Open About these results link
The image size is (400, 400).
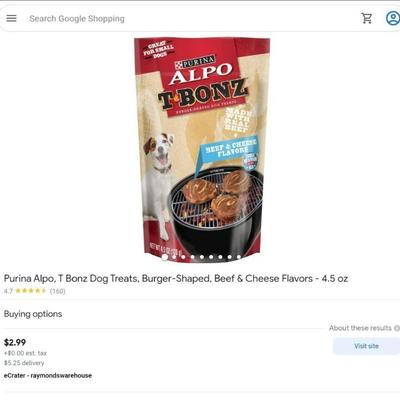tap(360, 328)
